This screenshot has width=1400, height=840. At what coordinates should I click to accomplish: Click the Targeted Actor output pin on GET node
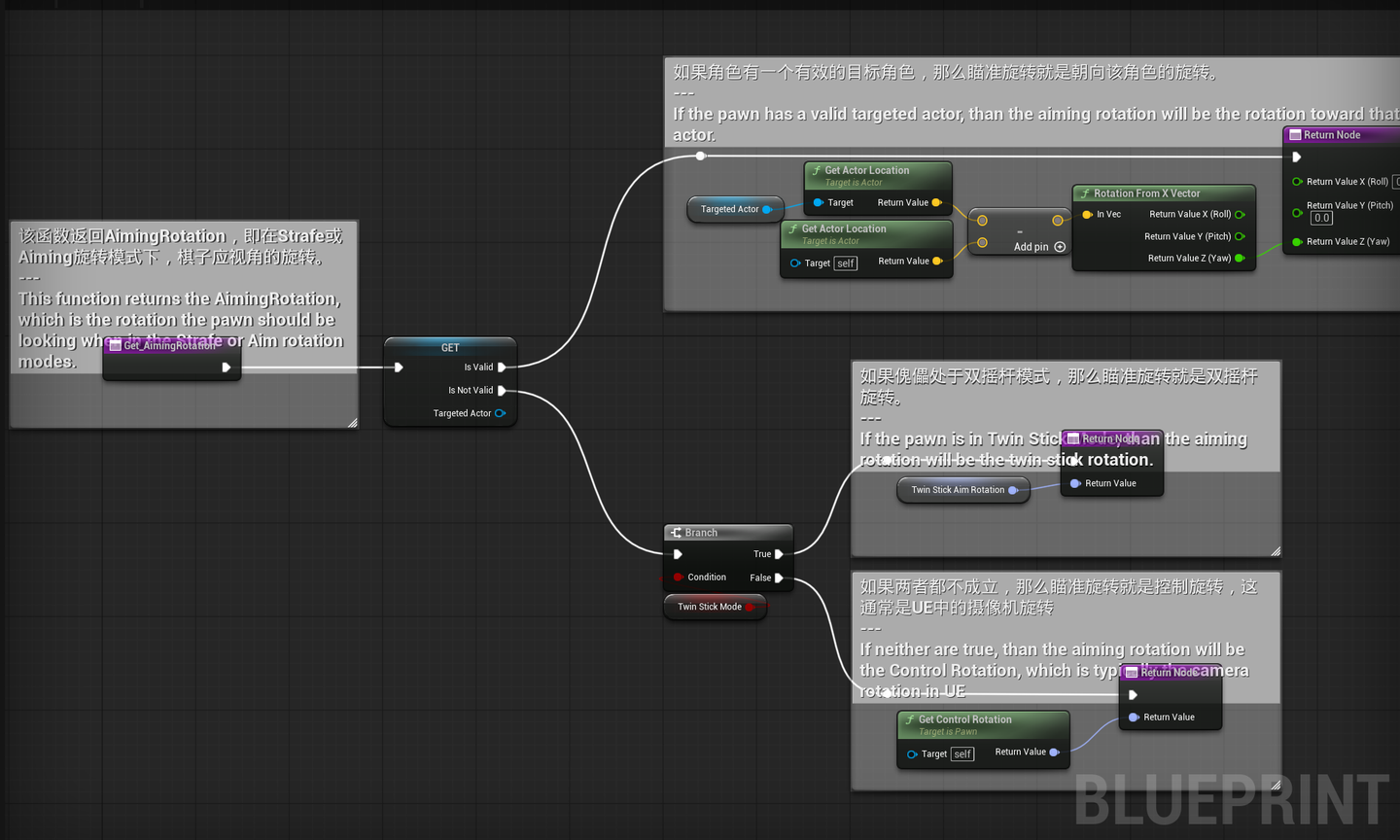pyautogui.click(x=500, y=413)
